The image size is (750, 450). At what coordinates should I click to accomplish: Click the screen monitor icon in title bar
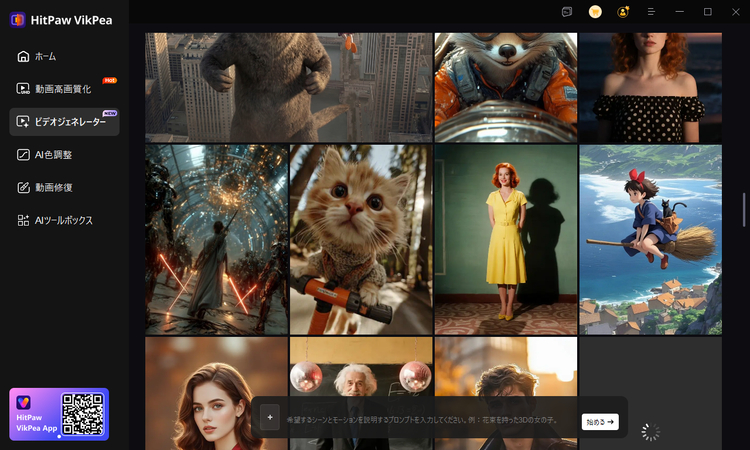pos(567,12)
